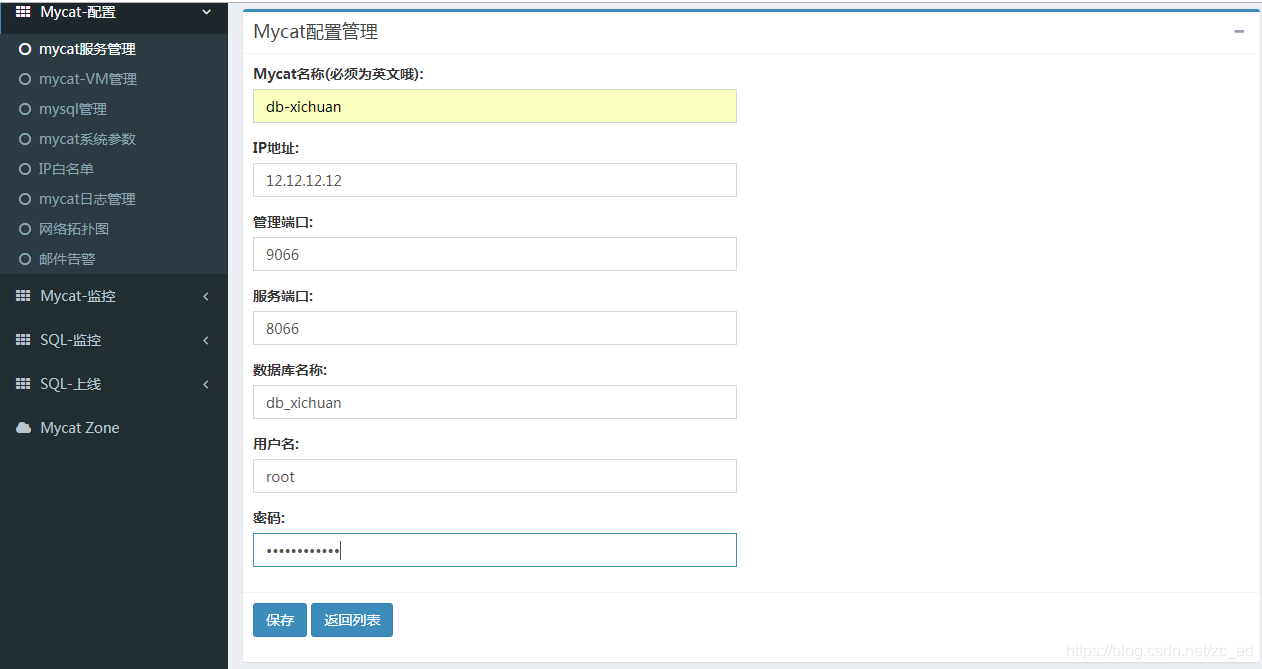This screenshot has width=1262, height=669.
Task: Collapse the Mycat-配置 menu chevron
Action: (206, 12)
